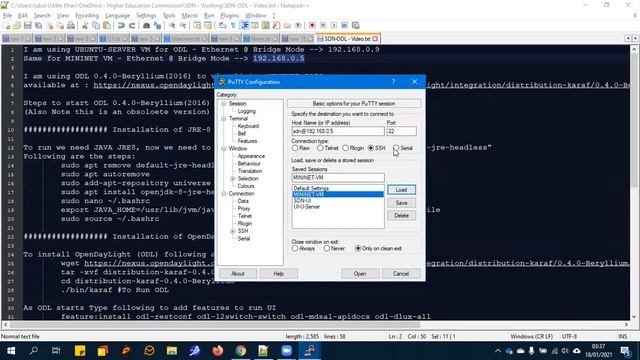Click the Save toolbar icon in Notepad++

click(x=27, y=25)
